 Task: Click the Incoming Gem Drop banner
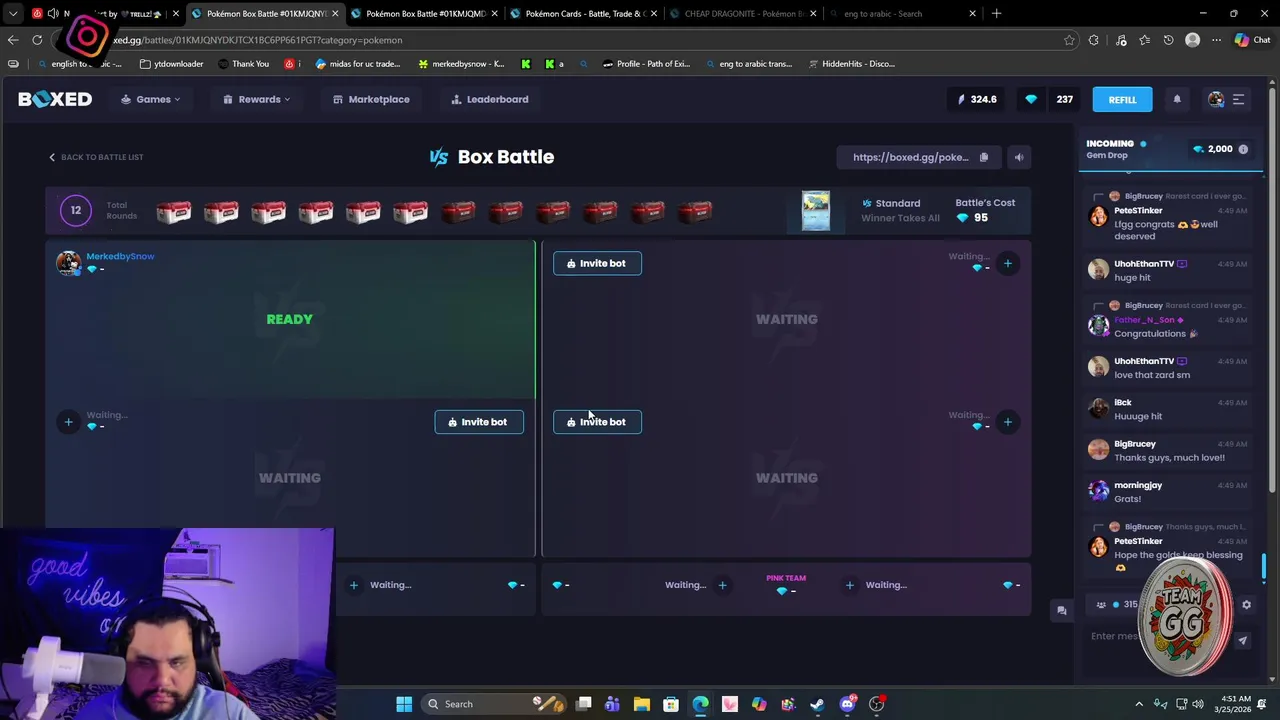point(1168,149)
